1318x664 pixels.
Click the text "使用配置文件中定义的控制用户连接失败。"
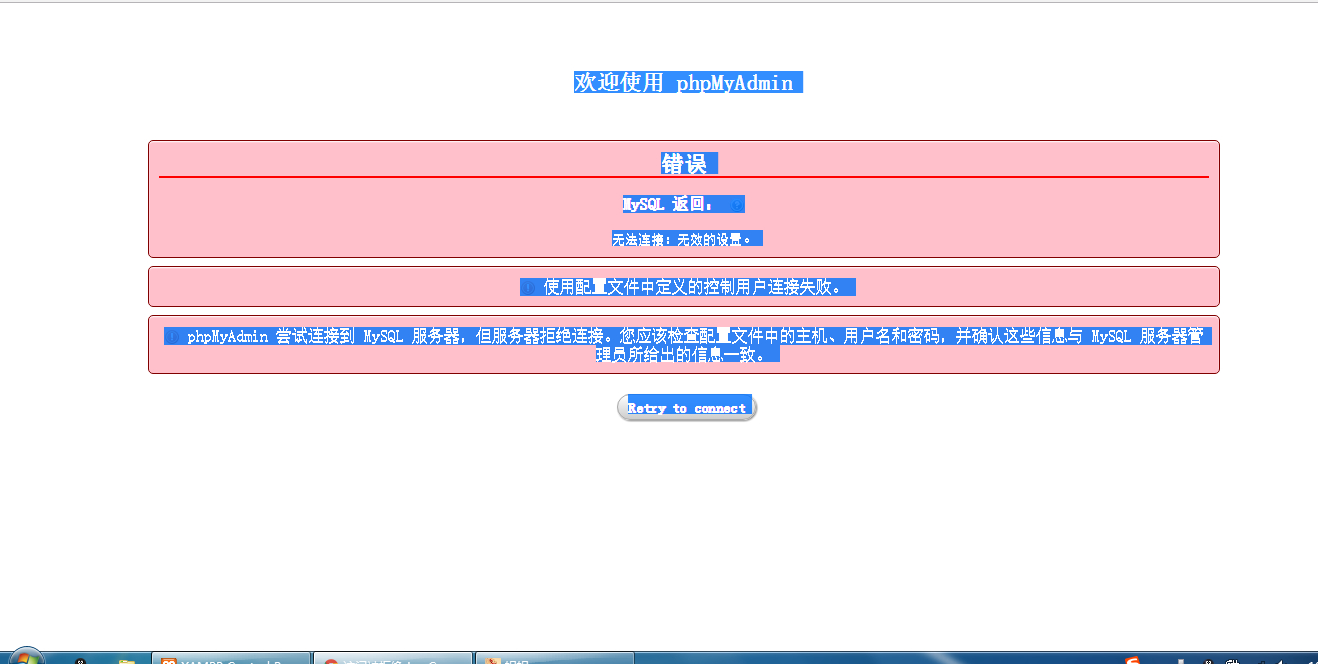coord(695,288)
